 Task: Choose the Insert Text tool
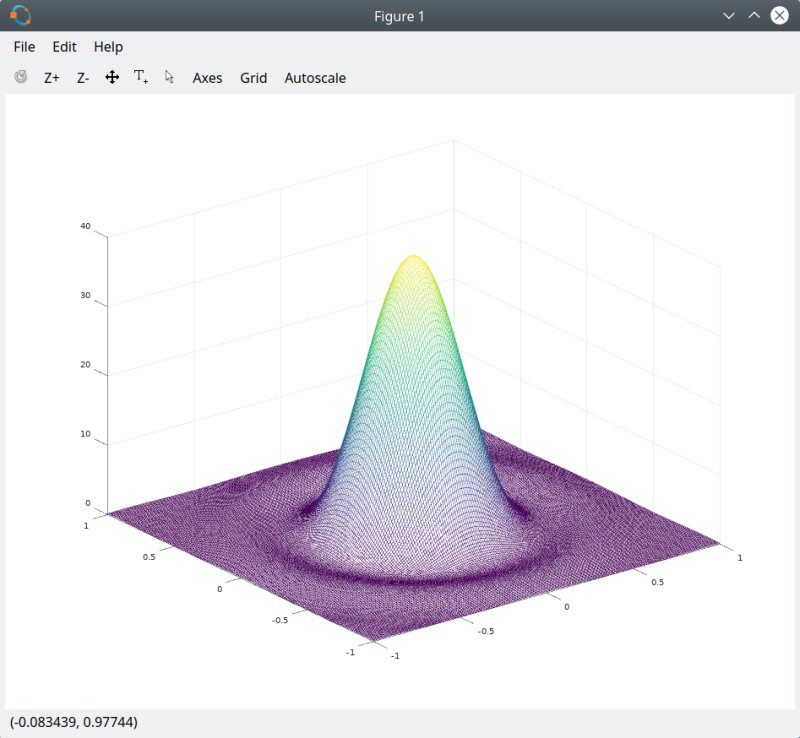tap(141, 77)
